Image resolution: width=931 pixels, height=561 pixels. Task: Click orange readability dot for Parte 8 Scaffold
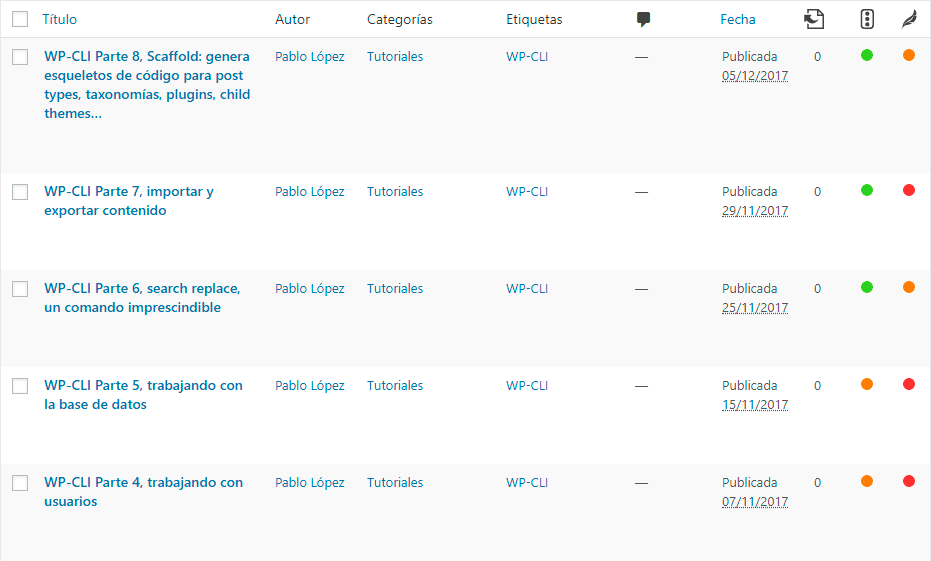pyautogui.click(x=909, y=55)
